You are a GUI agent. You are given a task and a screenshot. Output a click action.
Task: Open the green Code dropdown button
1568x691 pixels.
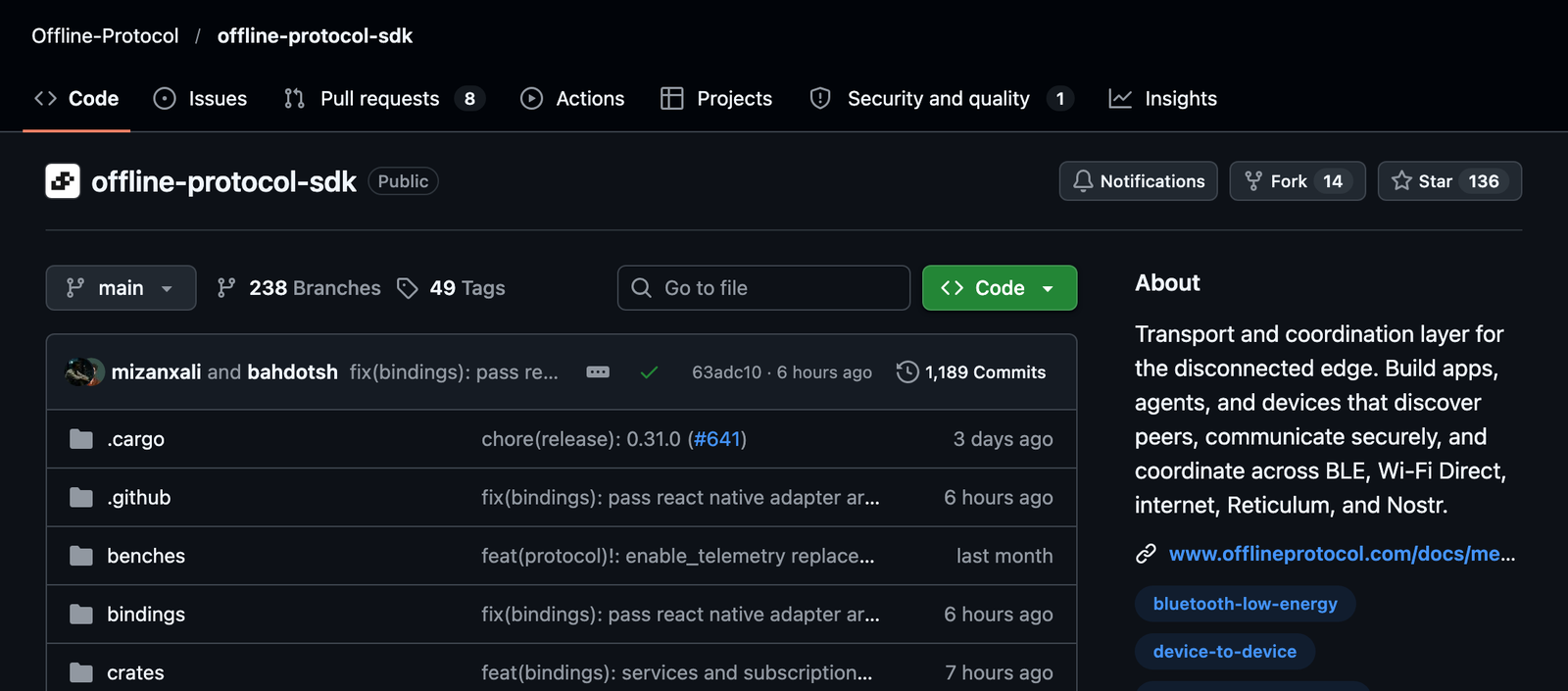(1000, 288)
